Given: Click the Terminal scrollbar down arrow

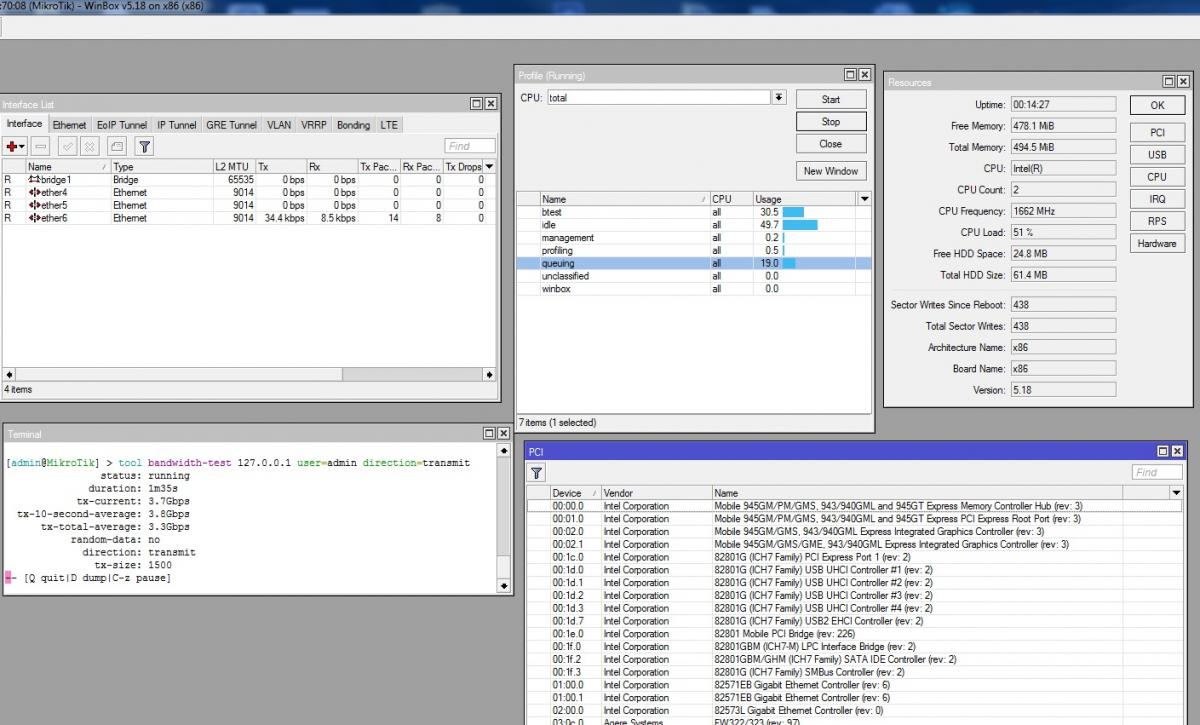Looking at the screenshot, I should (x=503, y=586).
